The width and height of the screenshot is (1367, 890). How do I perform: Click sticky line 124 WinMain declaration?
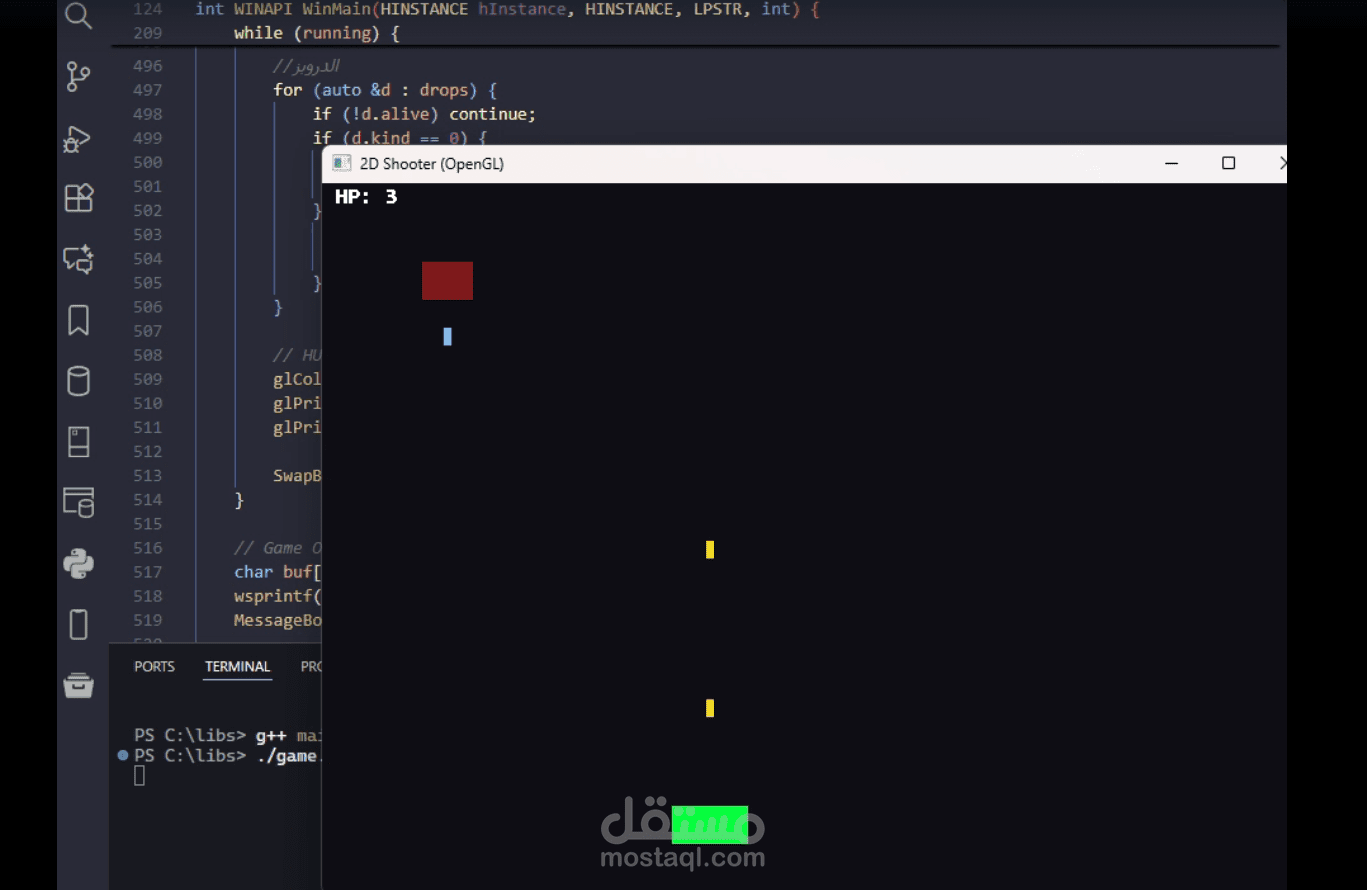[507, 9]
